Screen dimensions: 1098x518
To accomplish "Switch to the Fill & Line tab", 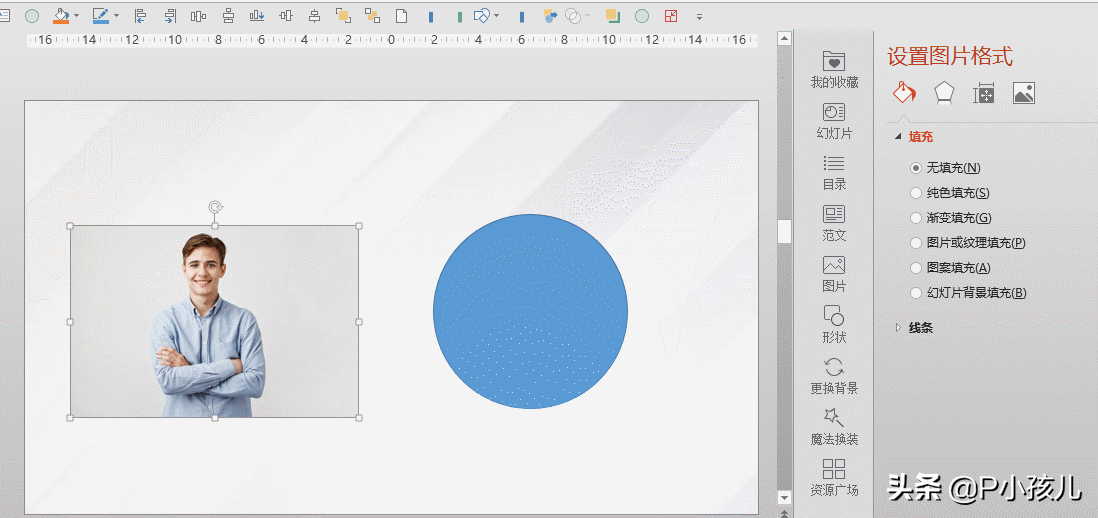I will 904,93.
